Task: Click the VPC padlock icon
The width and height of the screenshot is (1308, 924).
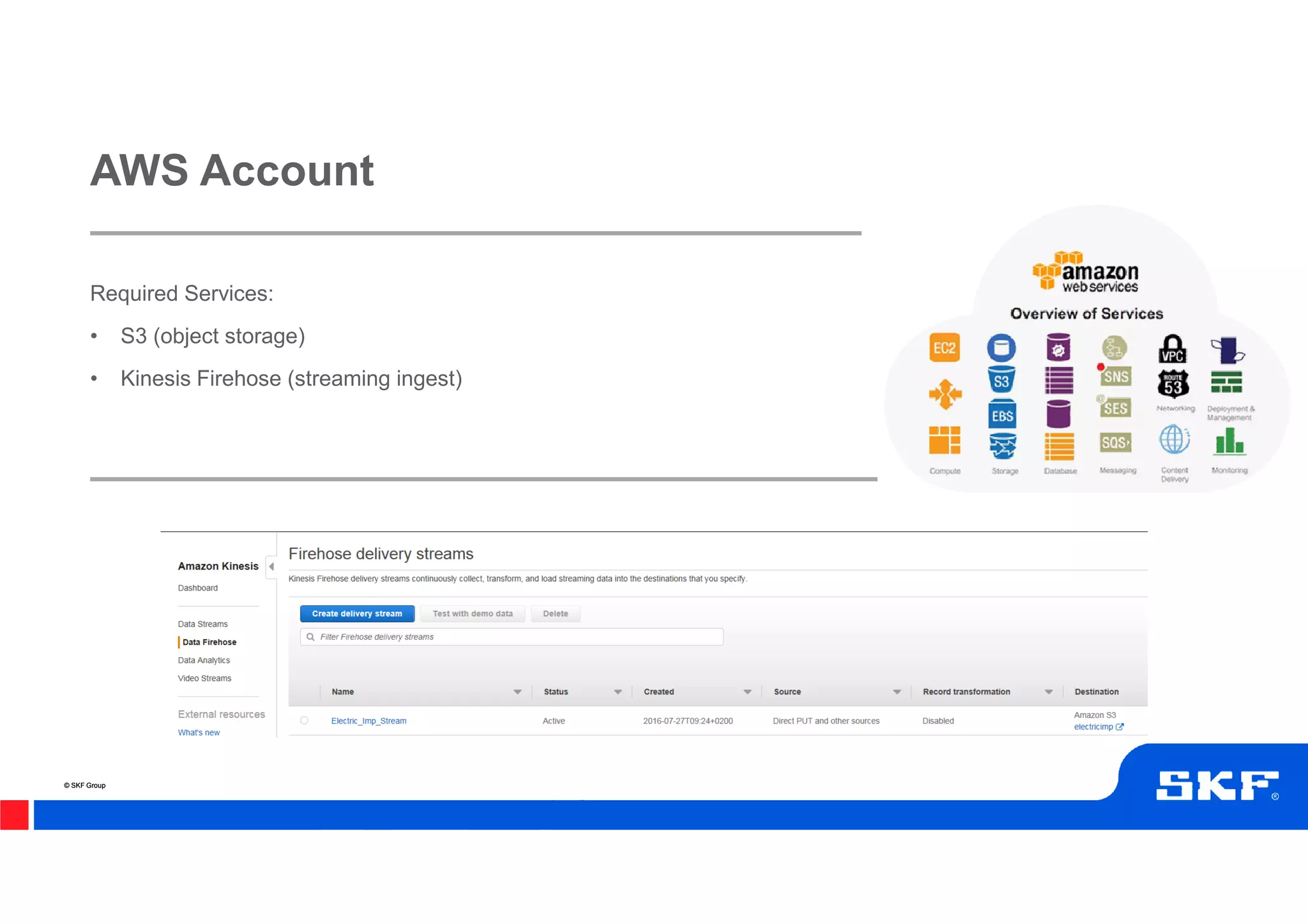Action: tap(1173, 349)
